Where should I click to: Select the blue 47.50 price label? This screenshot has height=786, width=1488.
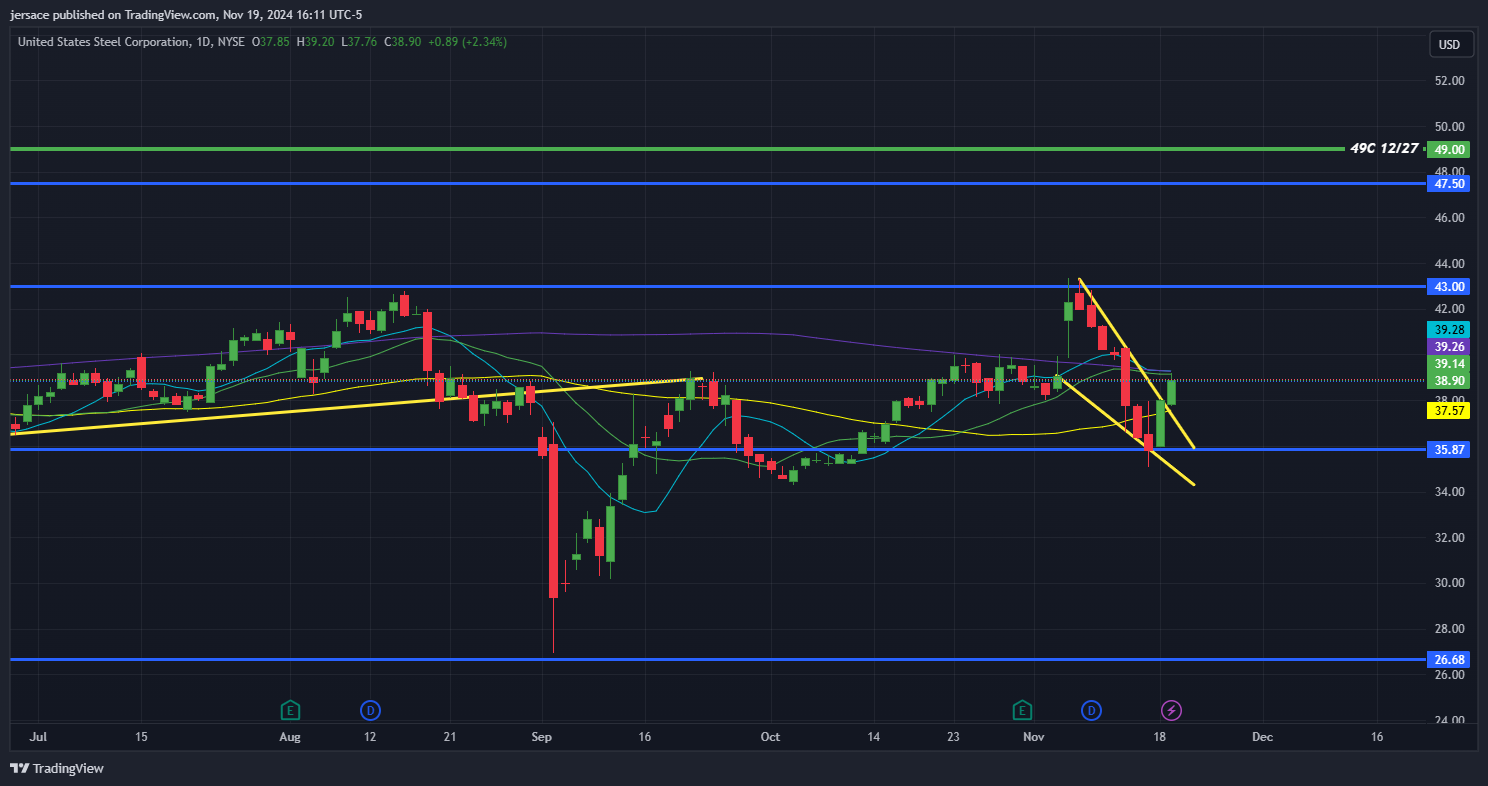pyautogui.click(x=1450, y=184)
